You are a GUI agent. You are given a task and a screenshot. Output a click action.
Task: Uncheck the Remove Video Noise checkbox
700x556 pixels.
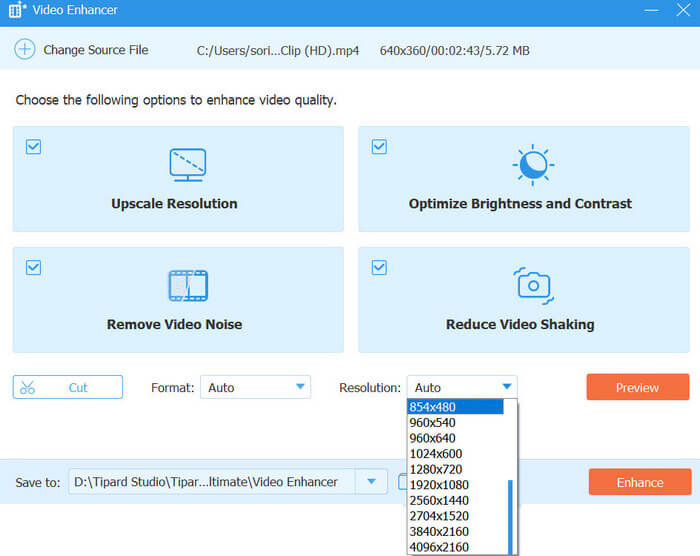[x=33, y=268]
